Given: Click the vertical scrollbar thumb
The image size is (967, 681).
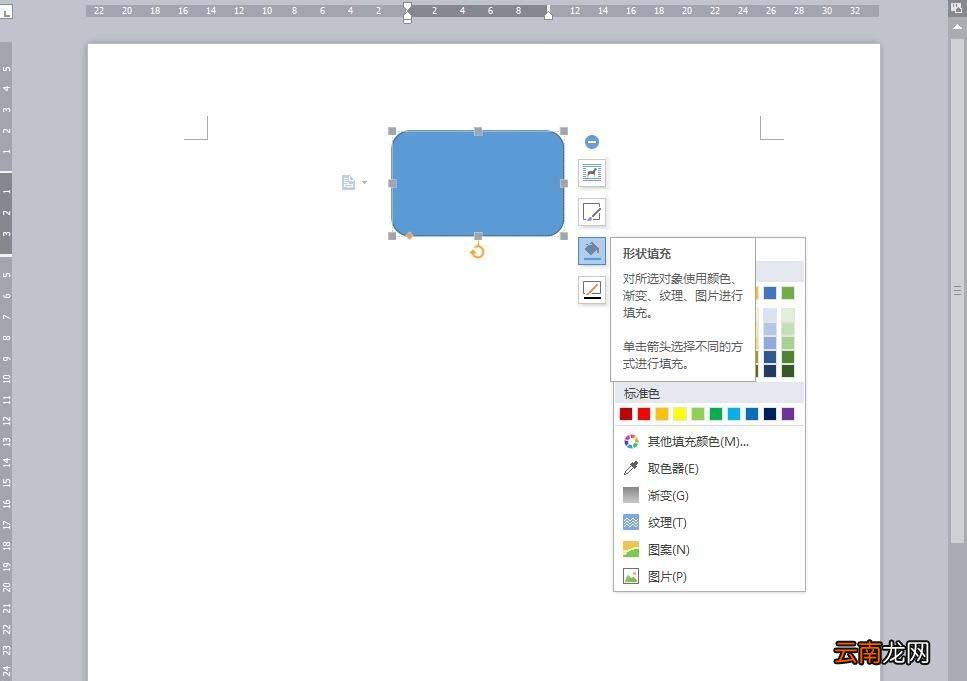Looking at the screenshot, I should click(x=957, y=290).
